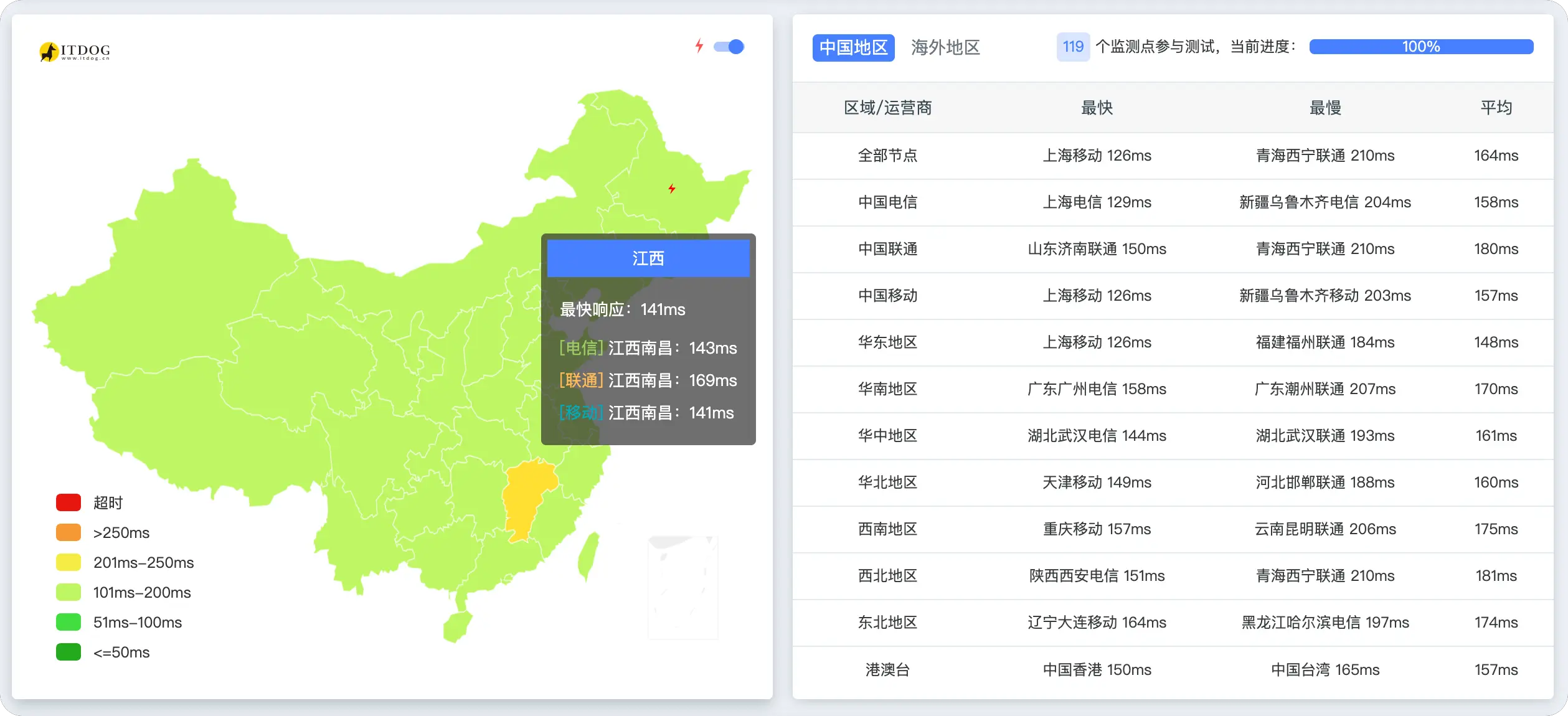Click the dark green <=50ms legend swatch
Image resolution: width=1568 pixels, height=716 pixels.
[68, 652]
